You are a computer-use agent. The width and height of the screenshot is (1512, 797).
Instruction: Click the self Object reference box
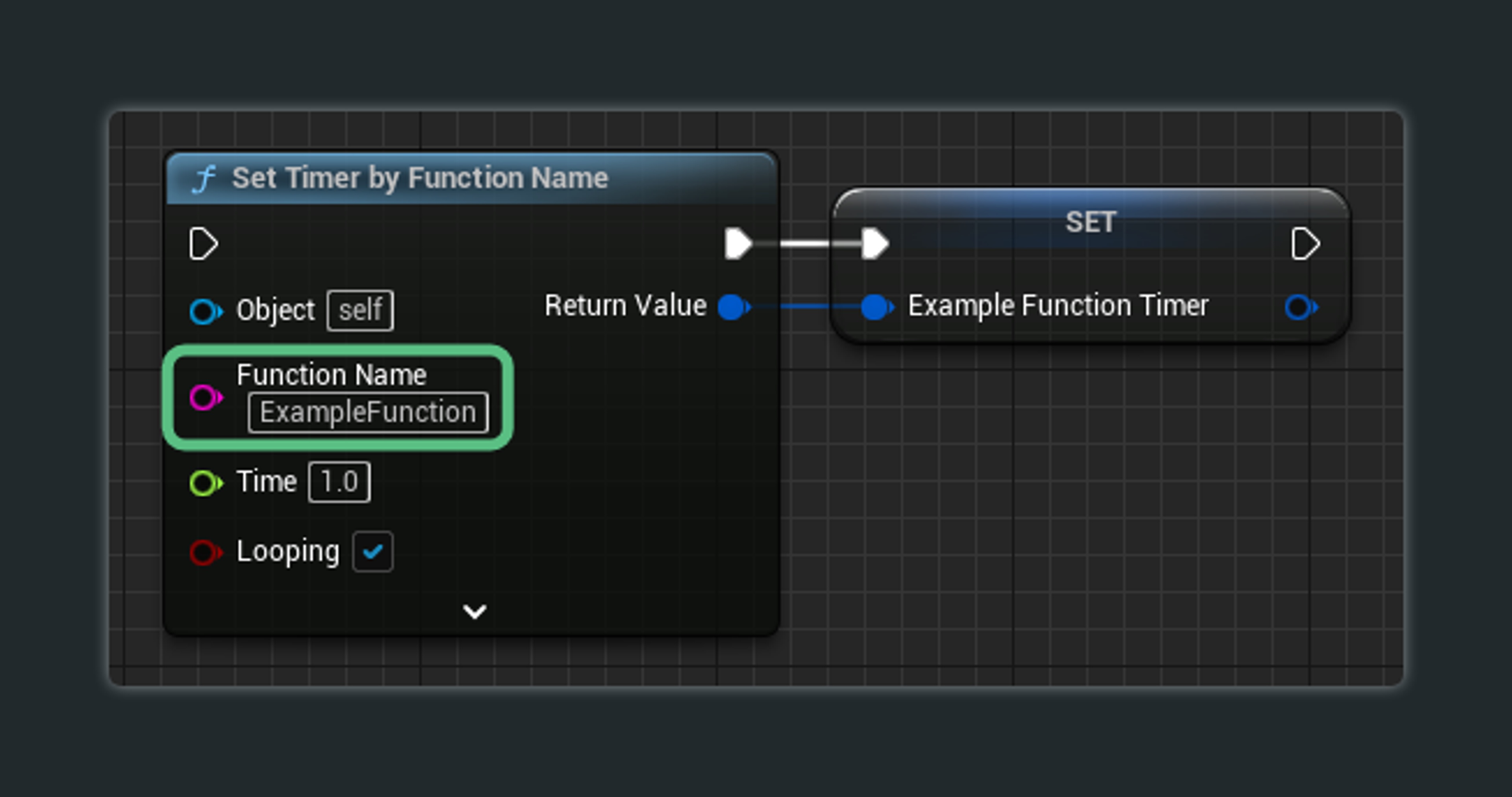pyautogui.click(x=360, y=310)
